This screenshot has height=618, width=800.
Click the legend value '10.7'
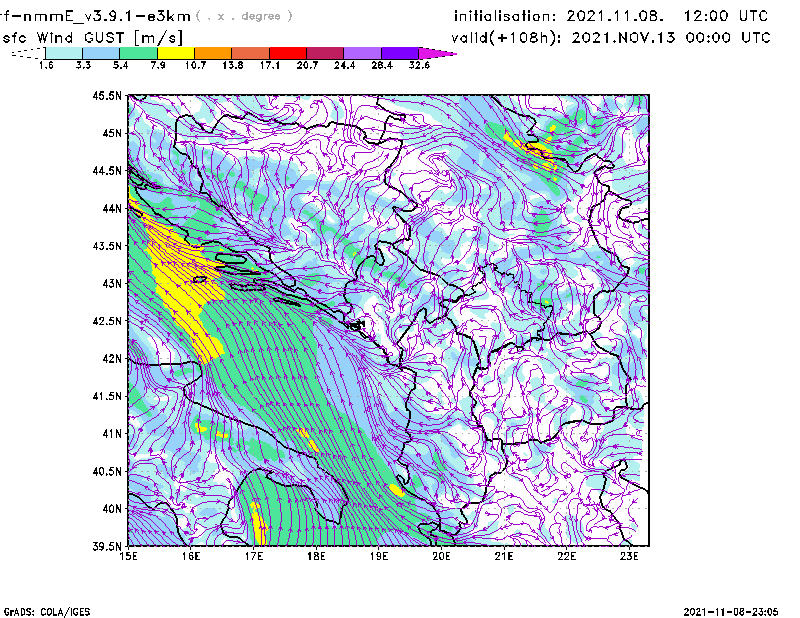[x=195, y=65]
